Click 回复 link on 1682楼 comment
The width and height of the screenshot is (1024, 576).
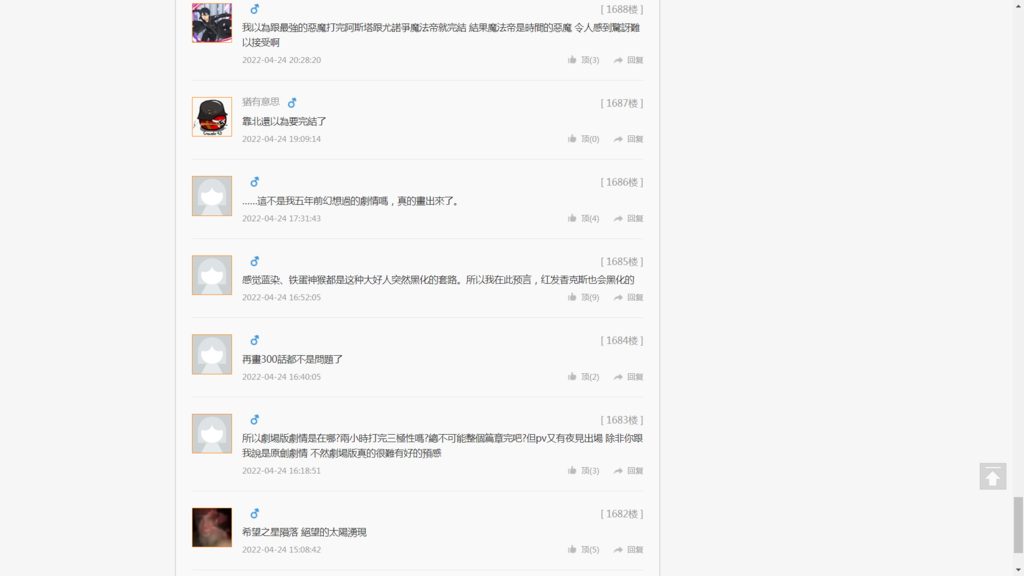[635, 550]
